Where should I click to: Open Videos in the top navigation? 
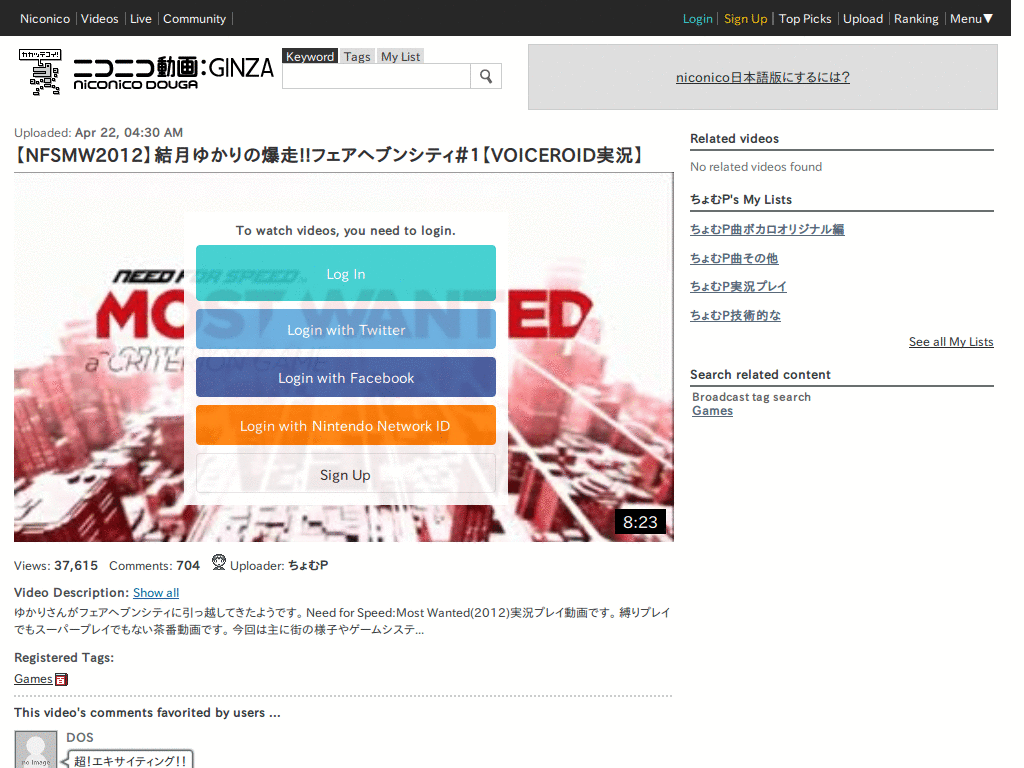(x=100, y=19)
